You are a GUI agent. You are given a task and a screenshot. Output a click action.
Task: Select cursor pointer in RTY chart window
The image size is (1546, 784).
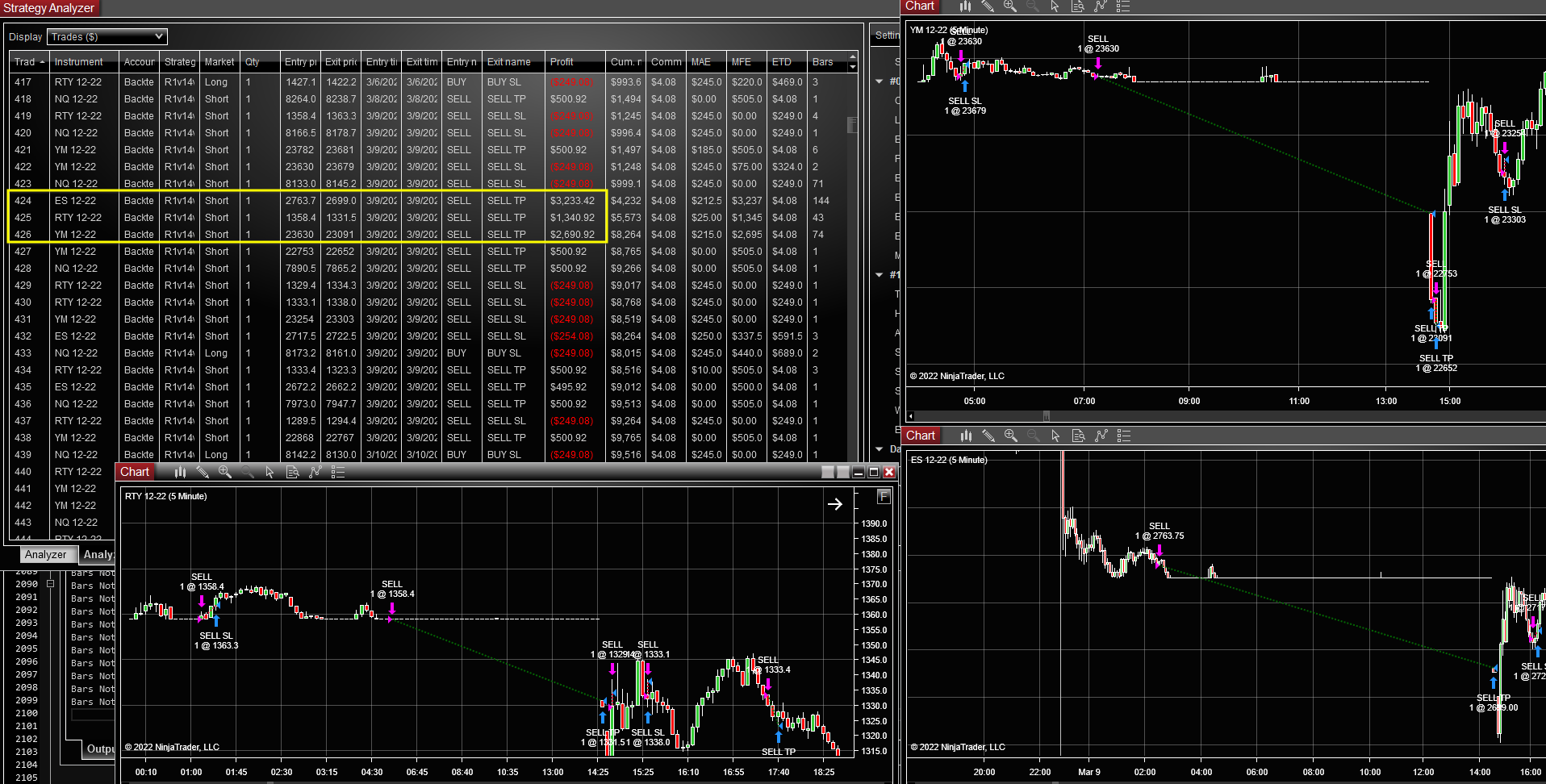[x=270, y=472]
